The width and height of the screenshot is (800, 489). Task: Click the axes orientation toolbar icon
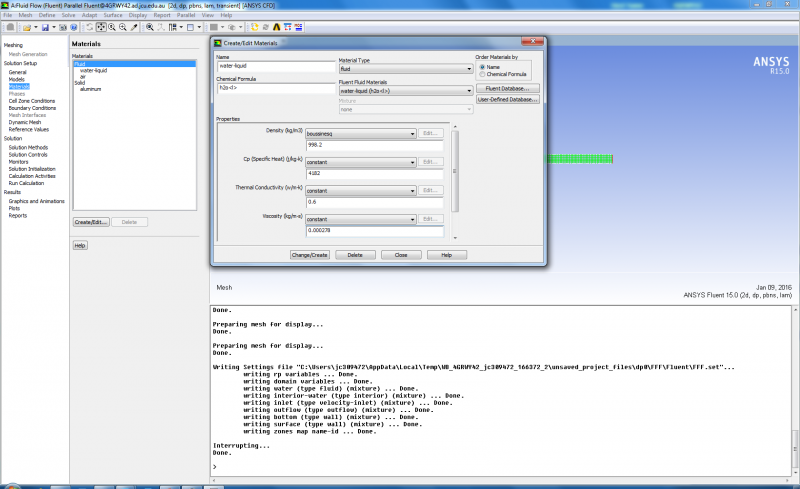point(161,27)
